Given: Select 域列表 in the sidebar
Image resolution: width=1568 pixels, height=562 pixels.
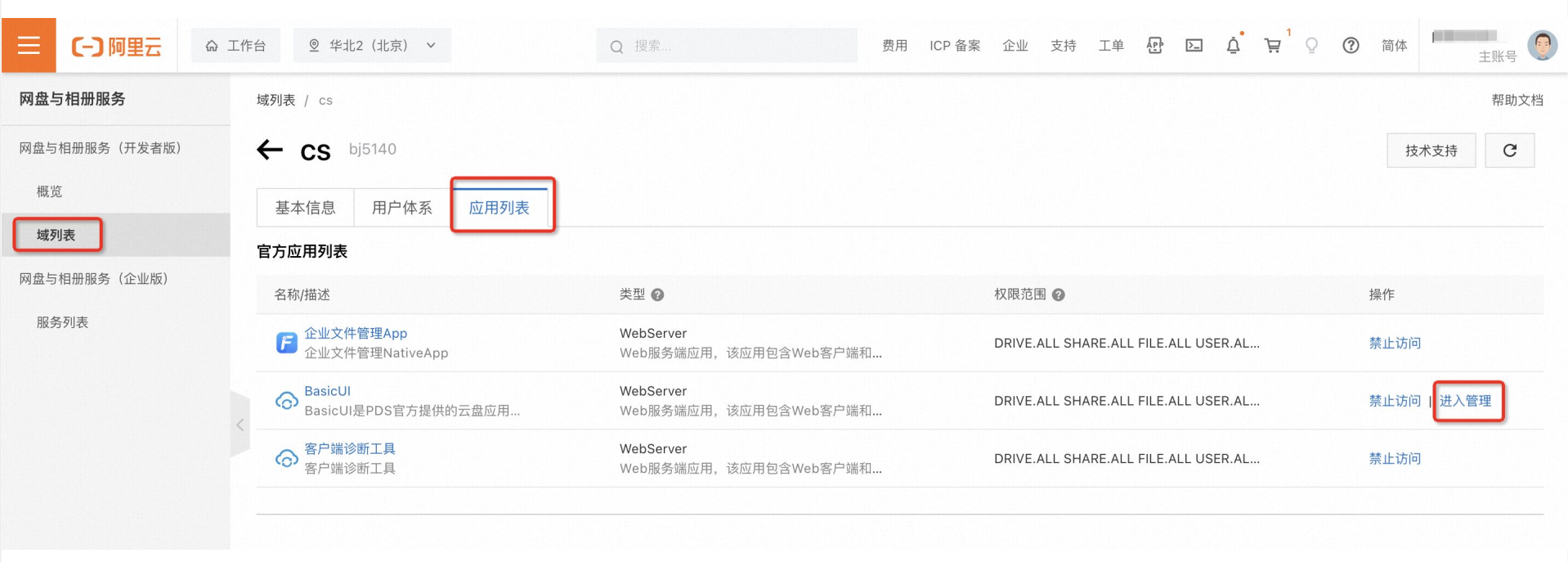Looking at the screenshot, I should (56, 235).
